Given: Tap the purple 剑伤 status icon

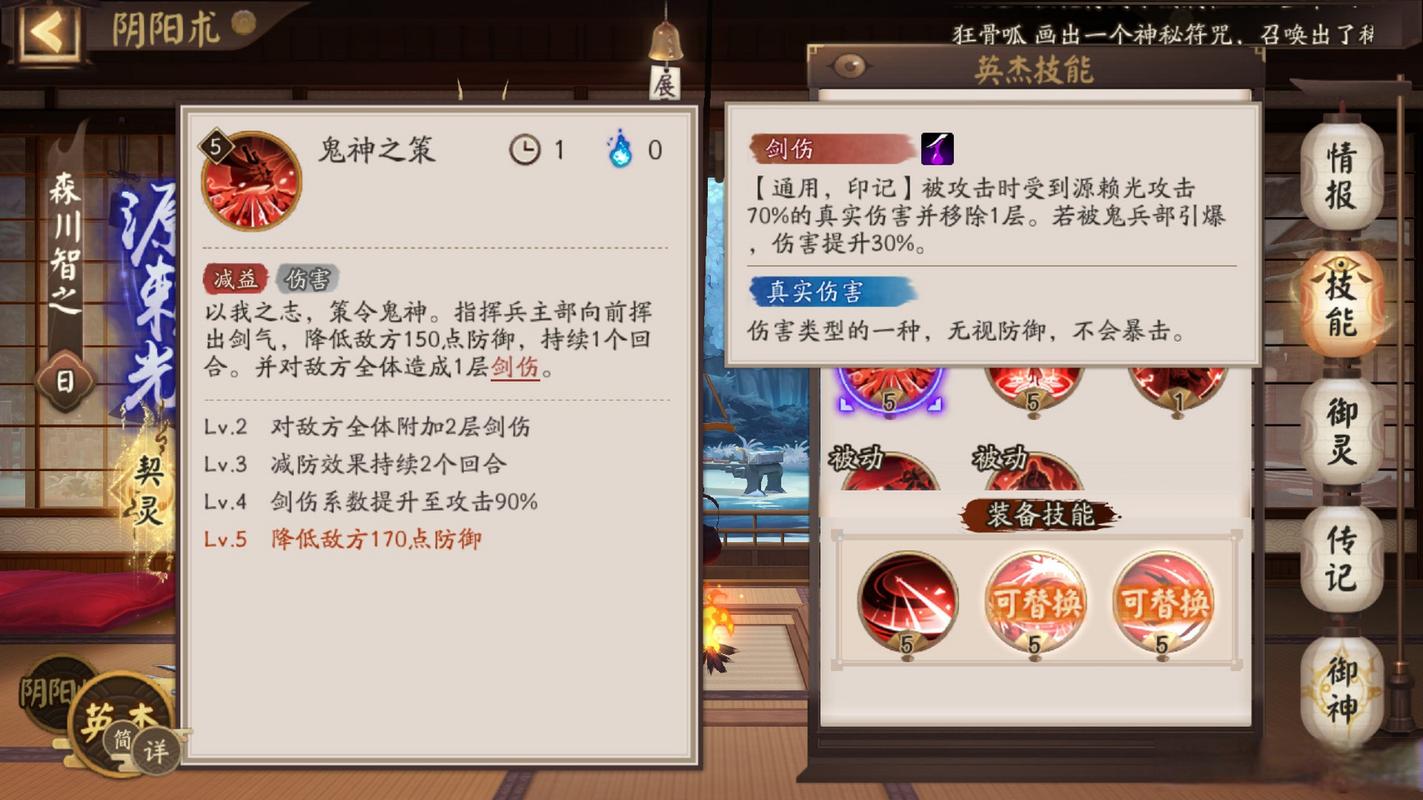Looking at the screenshot, I should (937, 149).
